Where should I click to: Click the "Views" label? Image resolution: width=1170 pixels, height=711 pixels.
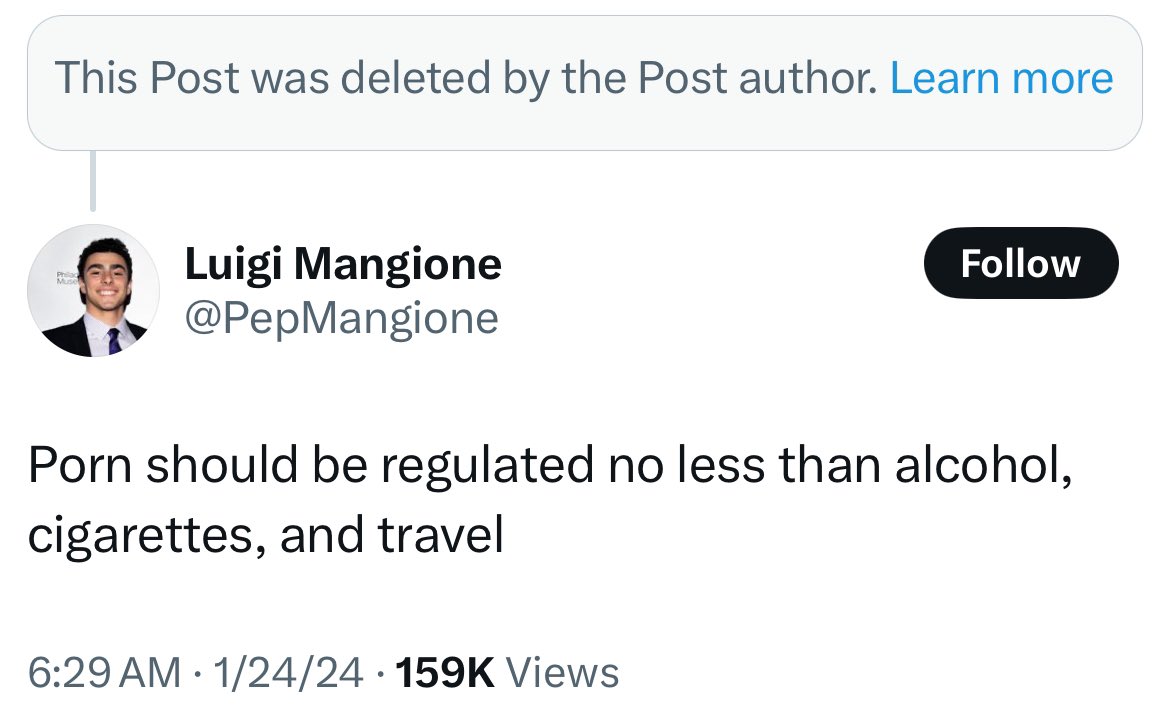[563, 672]
